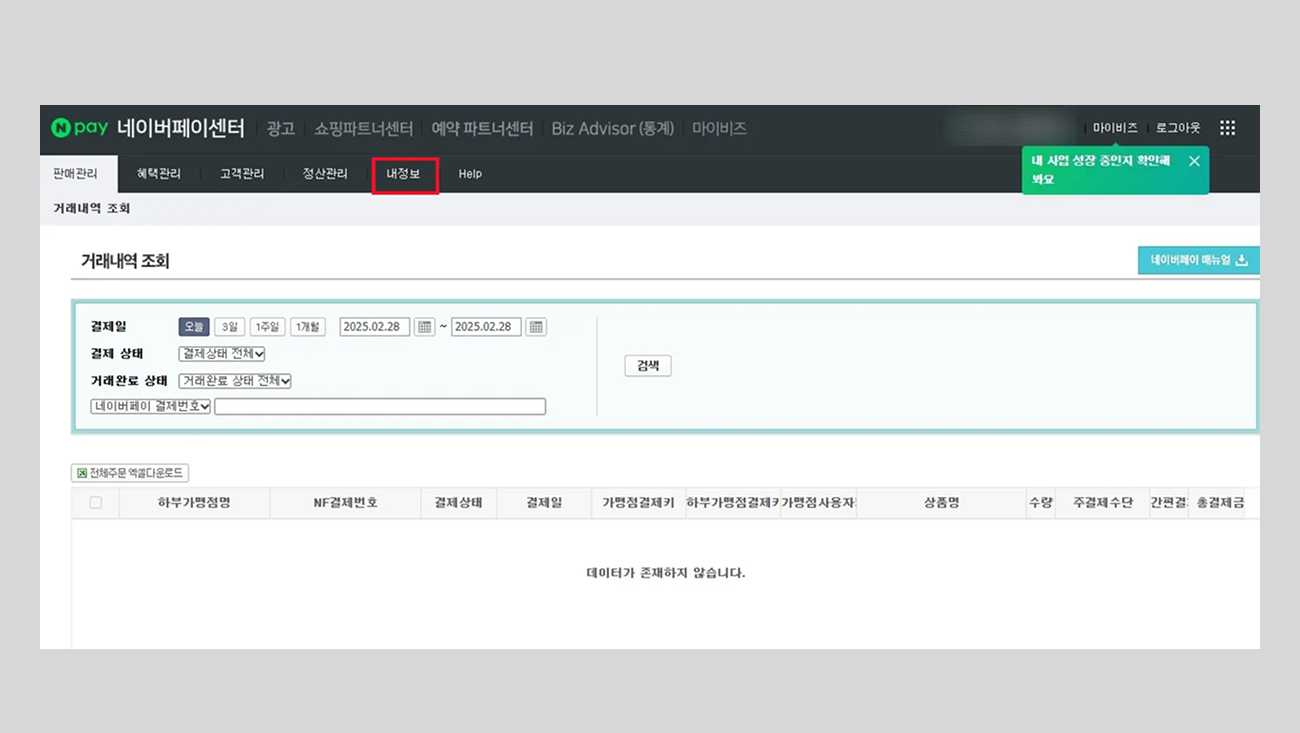Open the Help tab
This screenshot has height=733, width=1300.
point(470,174)
